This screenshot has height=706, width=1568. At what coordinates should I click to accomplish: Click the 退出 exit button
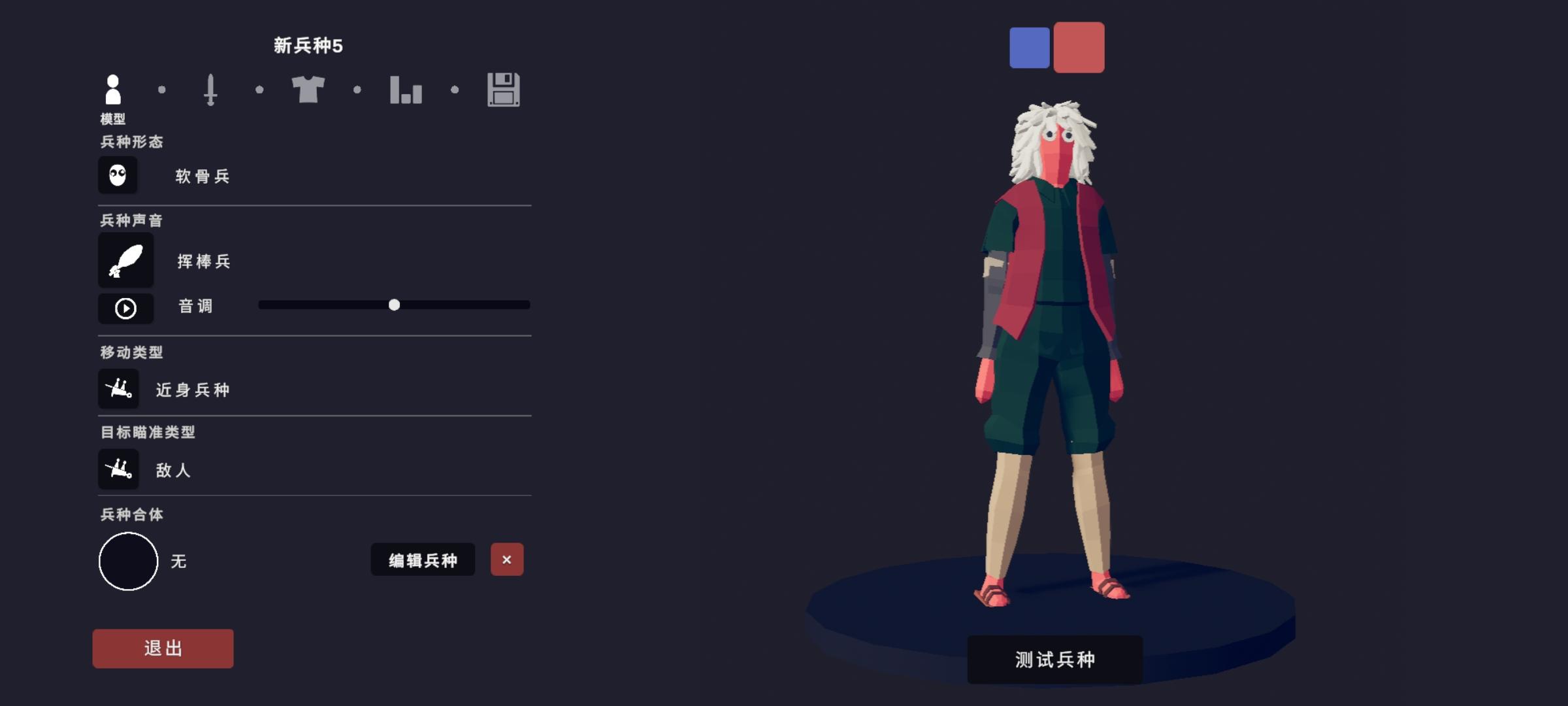tap(163, 648)
